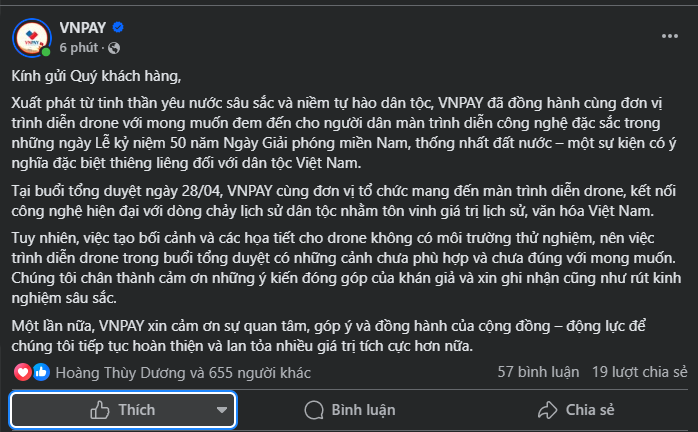698x432 pixels.
Task: Click the Bình luận comment button
Action: coord(349,410)
